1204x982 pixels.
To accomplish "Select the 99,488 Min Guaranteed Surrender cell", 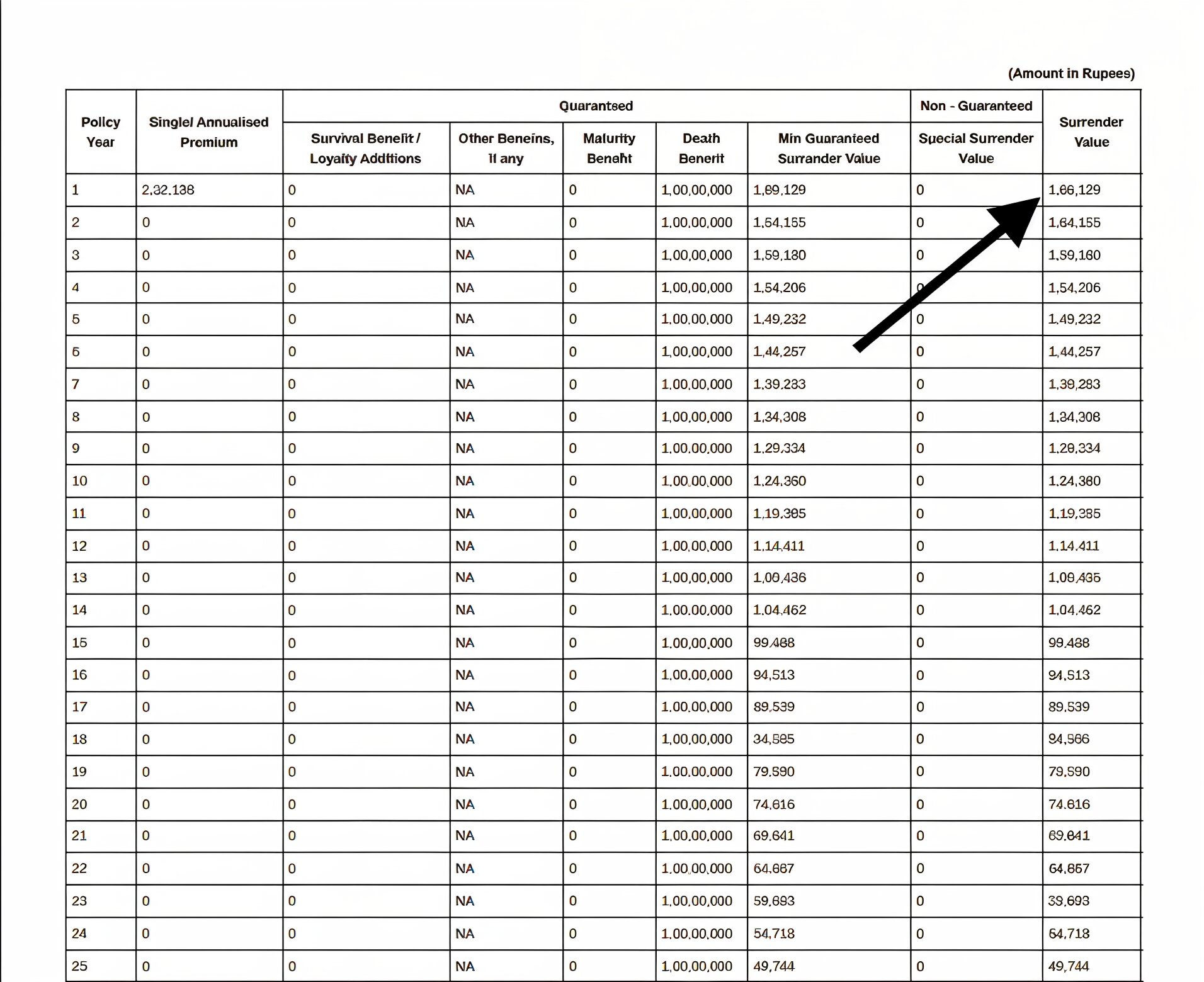I will pos(774,643).
